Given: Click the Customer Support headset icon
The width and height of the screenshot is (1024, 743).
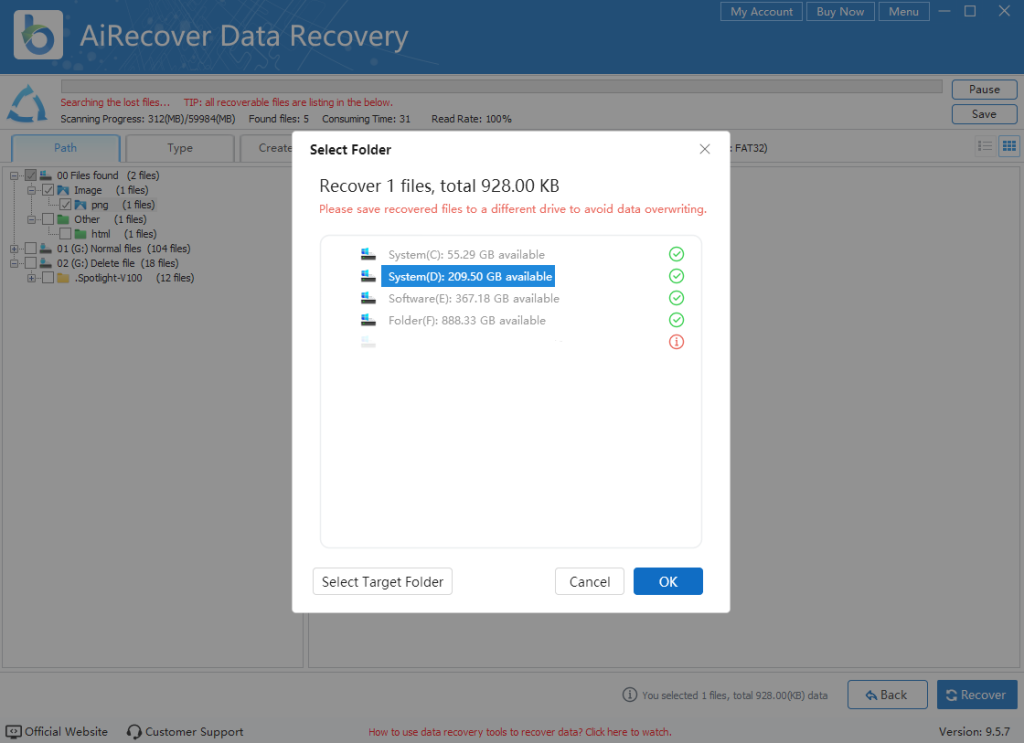Looking at the screenshot, I should click(133, 731).
